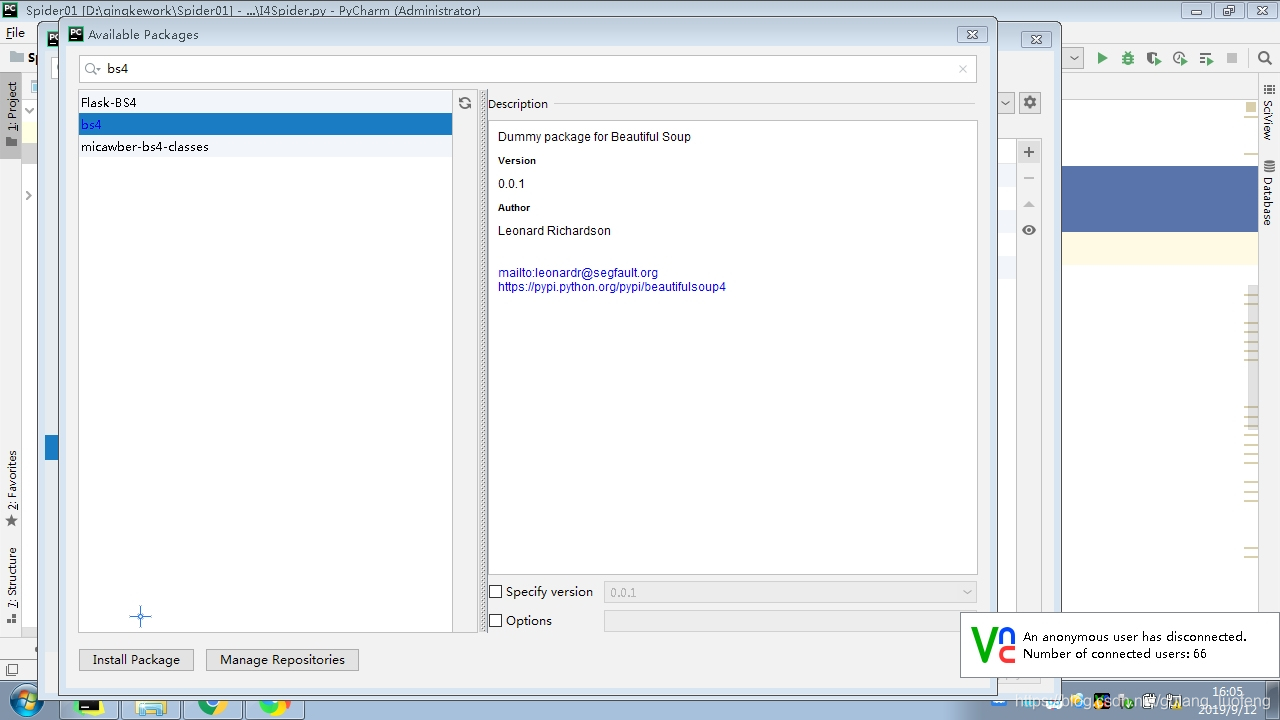Click the Manage Repositories button
This screenshot has width=1280, height=720.
click(x=282, y=660)
